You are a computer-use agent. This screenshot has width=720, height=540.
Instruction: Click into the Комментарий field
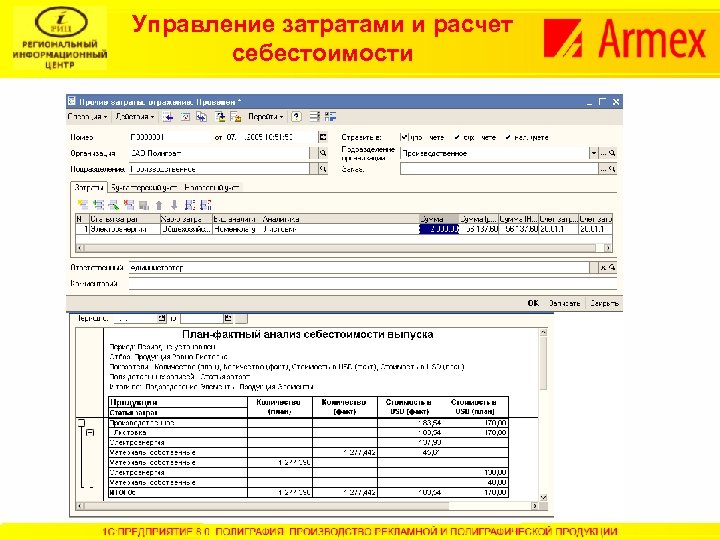tap(372, 283)
